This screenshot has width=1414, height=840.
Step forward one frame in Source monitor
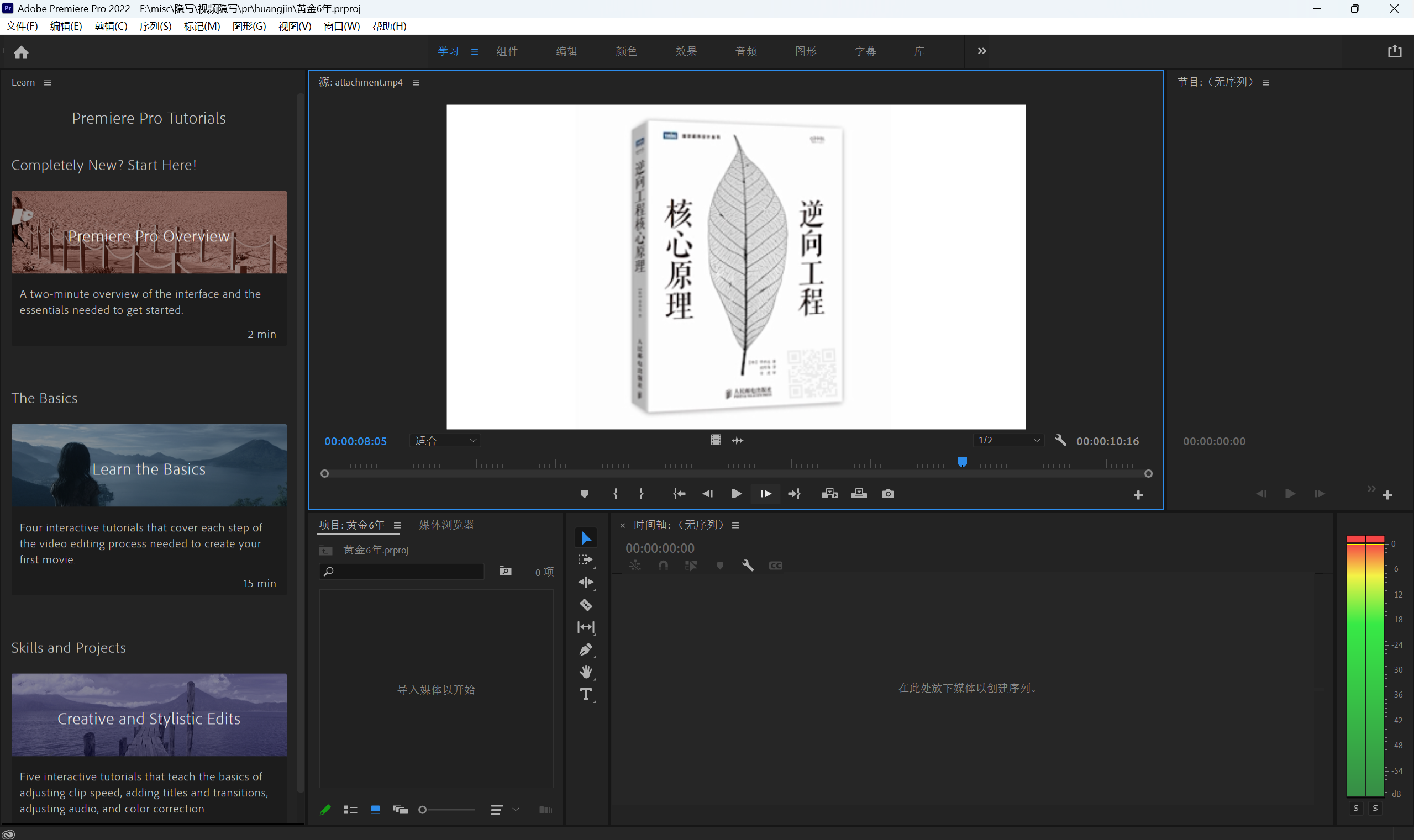[766, 494]
